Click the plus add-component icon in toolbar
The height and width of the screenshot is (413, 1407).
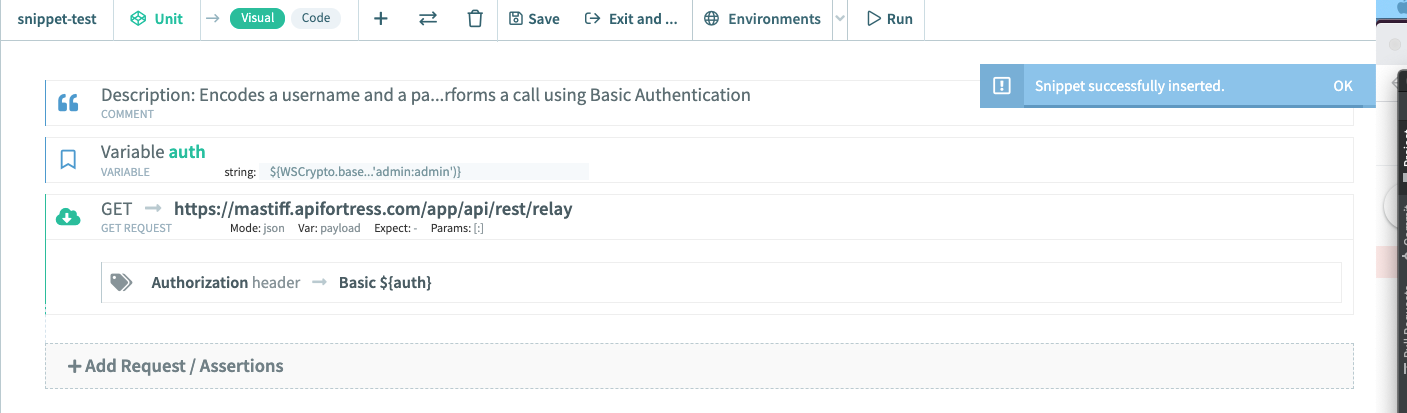point(381,19)
